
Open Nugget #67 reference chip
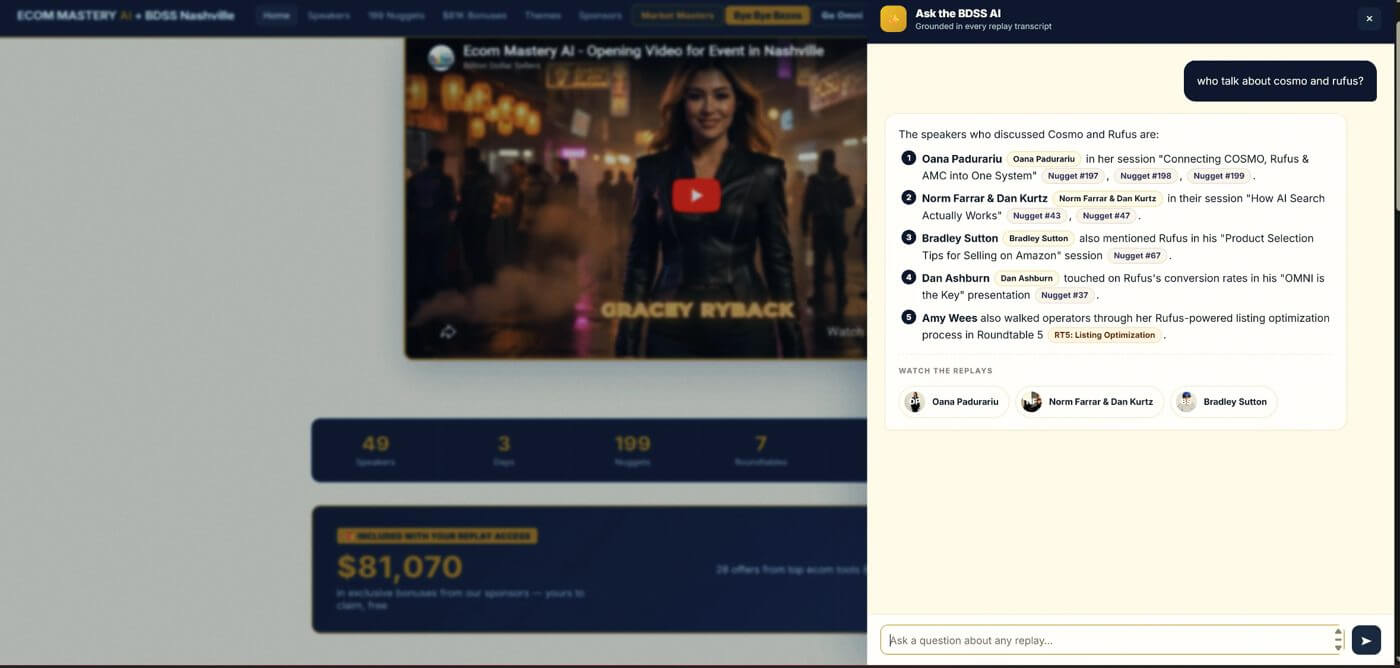point(1137,256)
